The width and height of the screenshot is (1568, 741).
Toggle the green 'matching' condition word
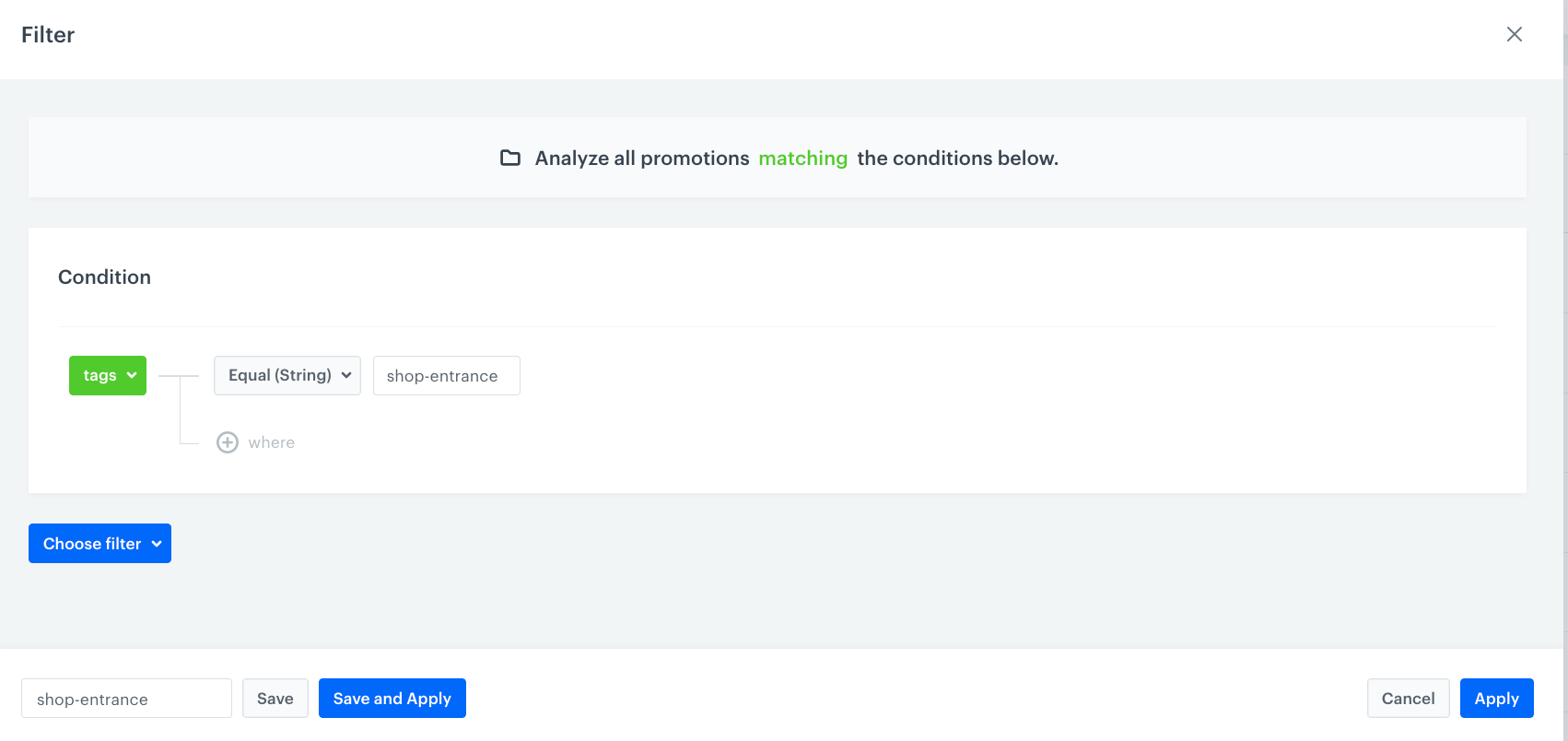(x=802, y=159)
